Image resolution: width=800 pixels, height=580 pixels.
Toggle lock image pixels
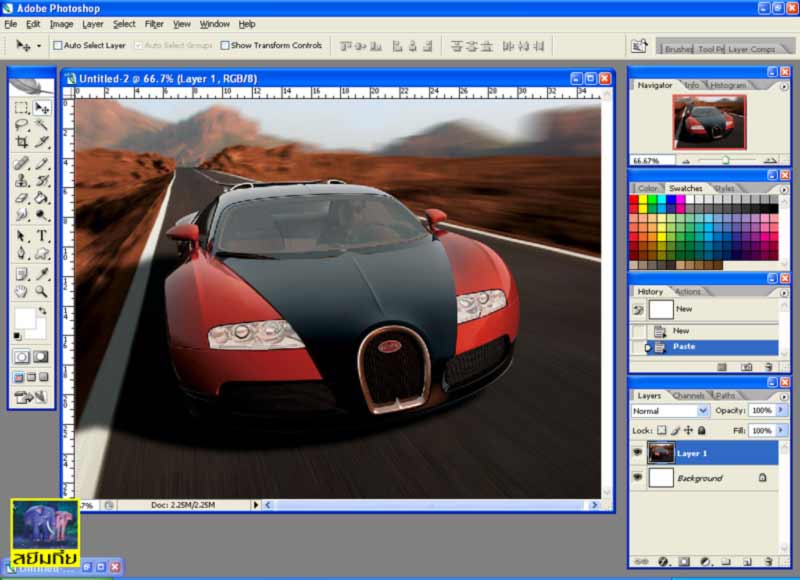[675, 430]
